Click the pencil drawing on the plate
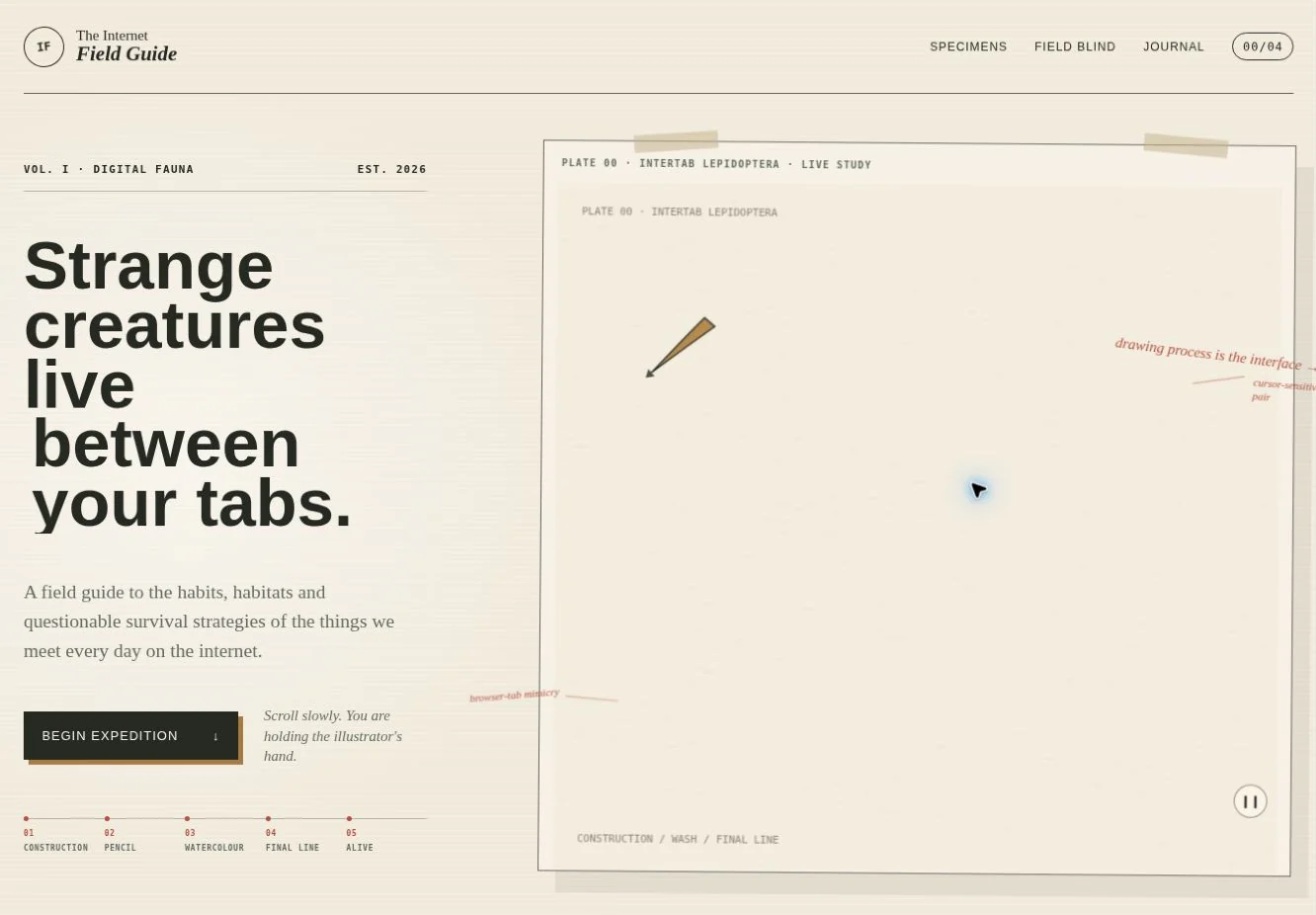This screenshot has width=1316, height=915. click(681, 347)
